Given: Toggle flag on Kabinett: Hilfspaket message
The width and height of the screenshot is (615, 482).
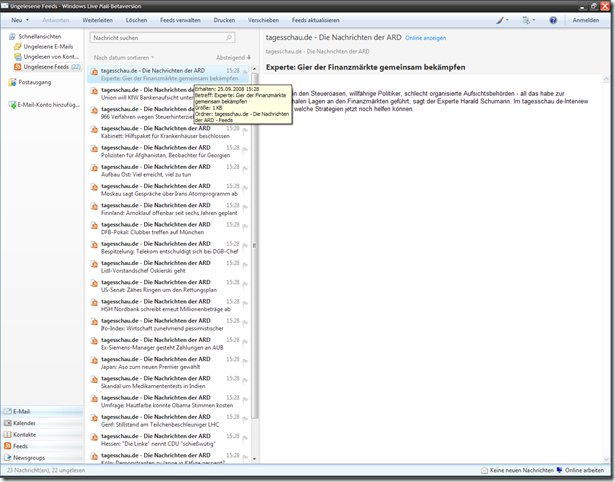Looking at the screenshot, I should pos(246,131).
